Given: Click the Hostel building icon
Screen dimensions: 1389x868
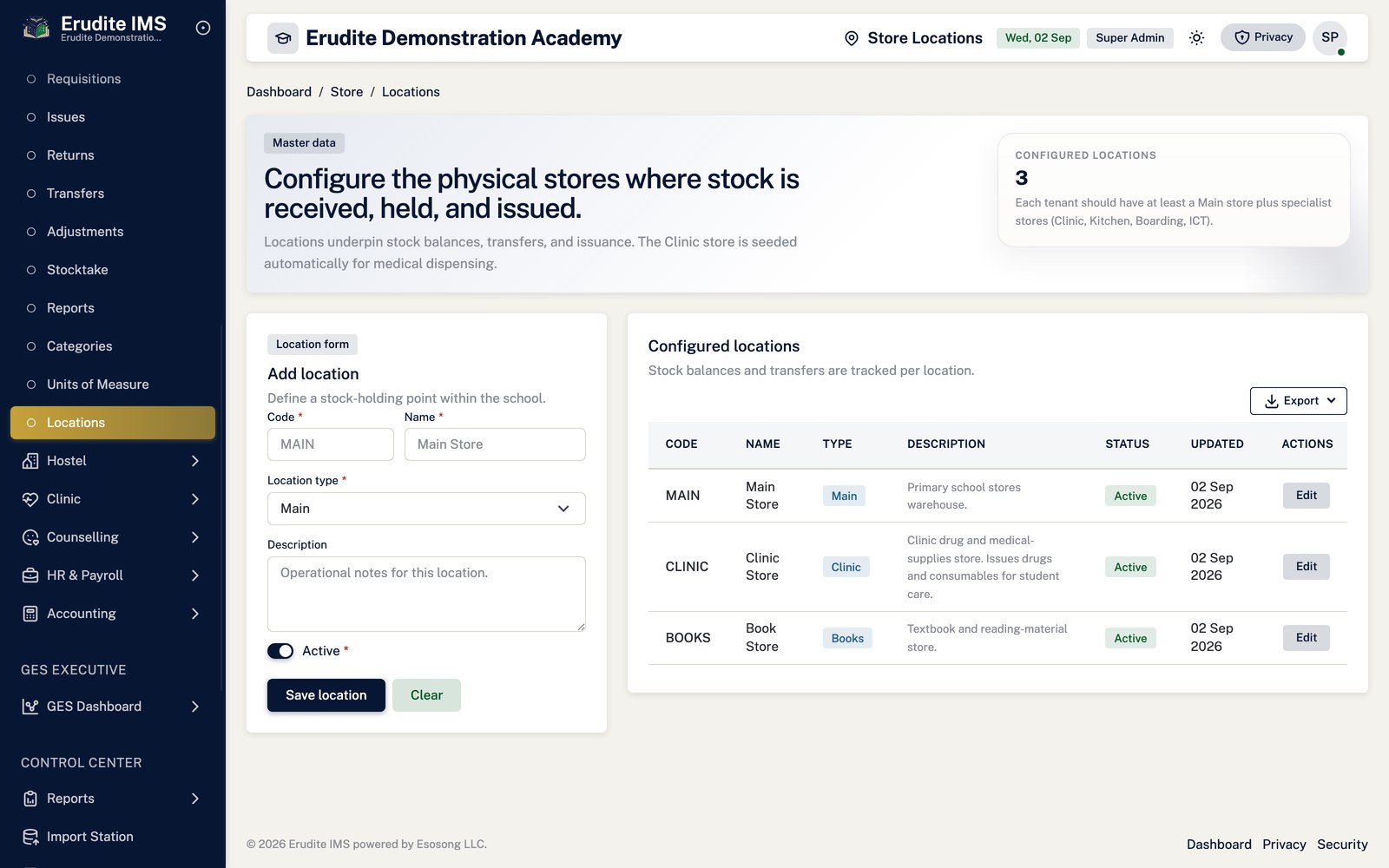Looking at the screenshot, I should point(30,461).
